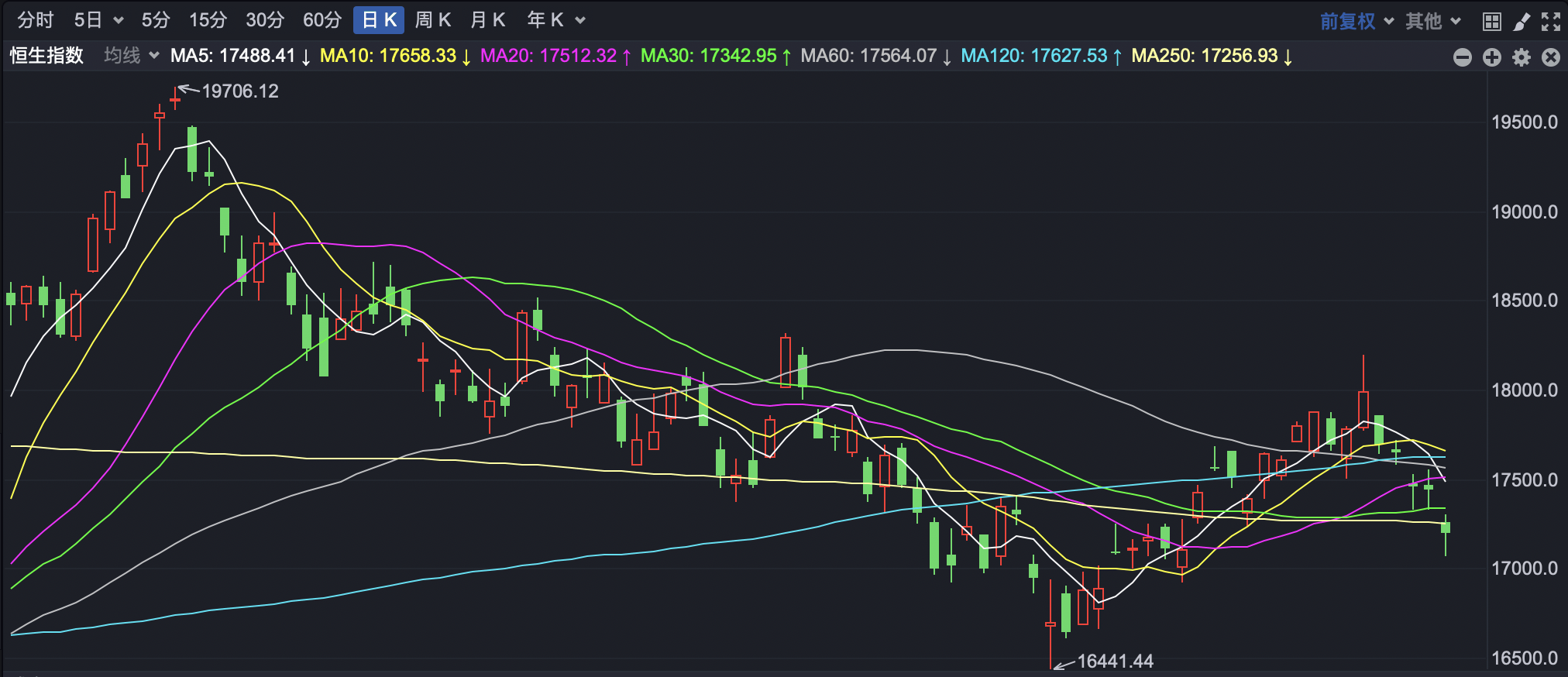Click the 恒生指数 index name
This screenshot has height=677, width=1568.
coord(46,56)
